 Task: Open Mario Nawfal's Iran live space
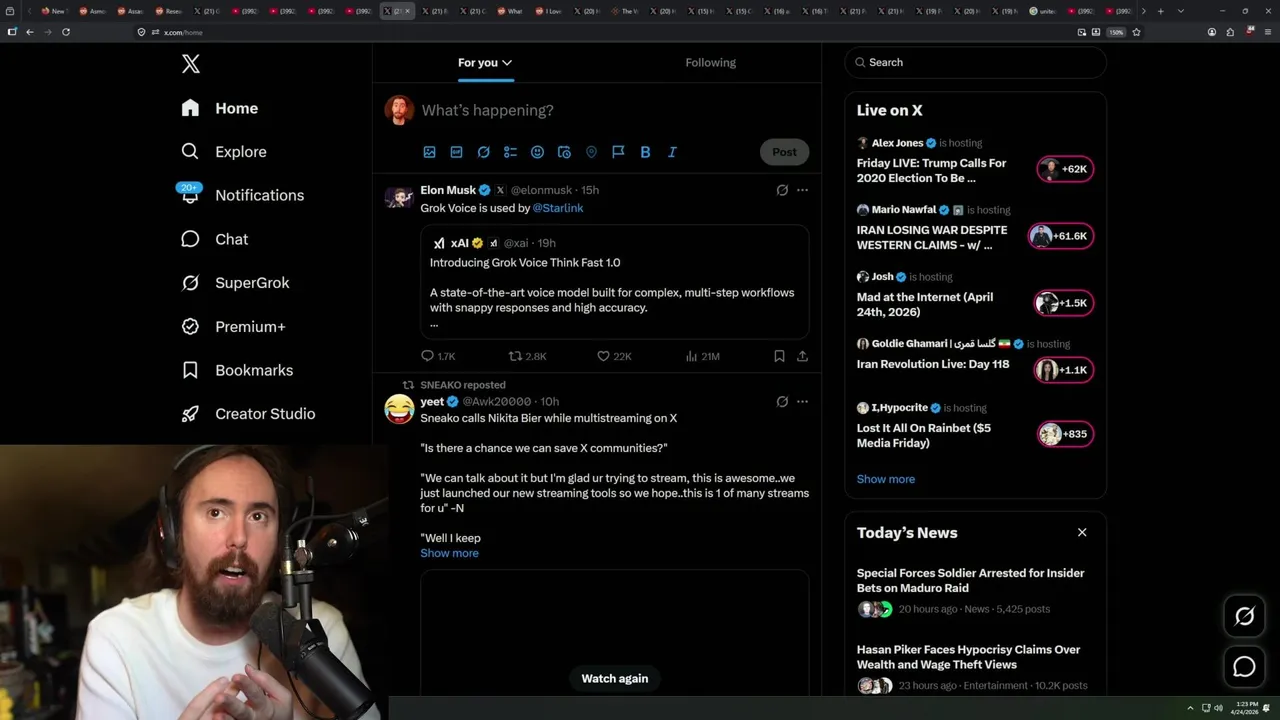[931, 237]
